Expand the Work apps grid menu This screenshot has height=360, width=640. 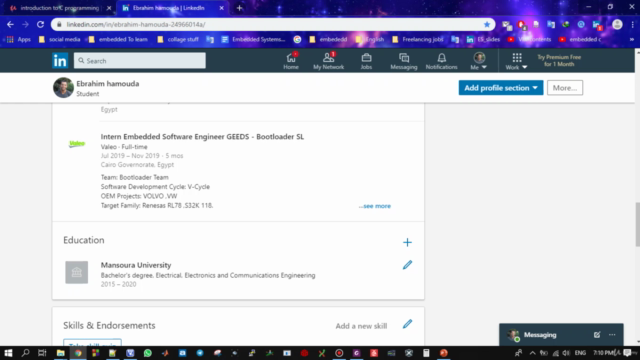click(x=516, y=61)
